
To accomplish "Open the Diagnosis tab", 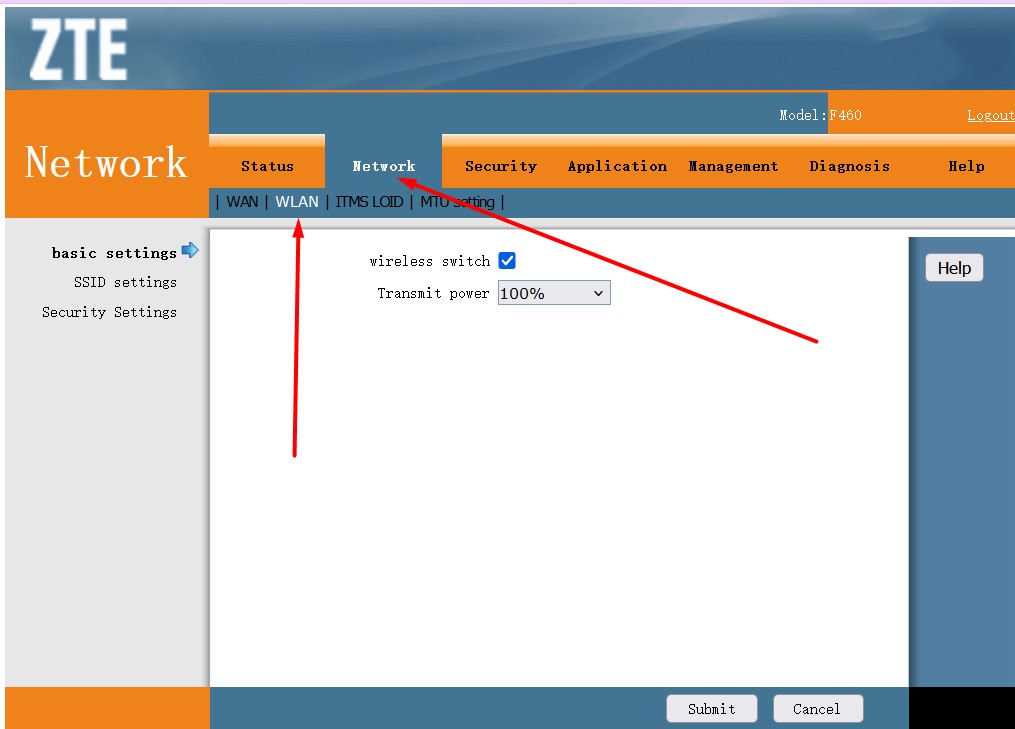I will [849, 166].
